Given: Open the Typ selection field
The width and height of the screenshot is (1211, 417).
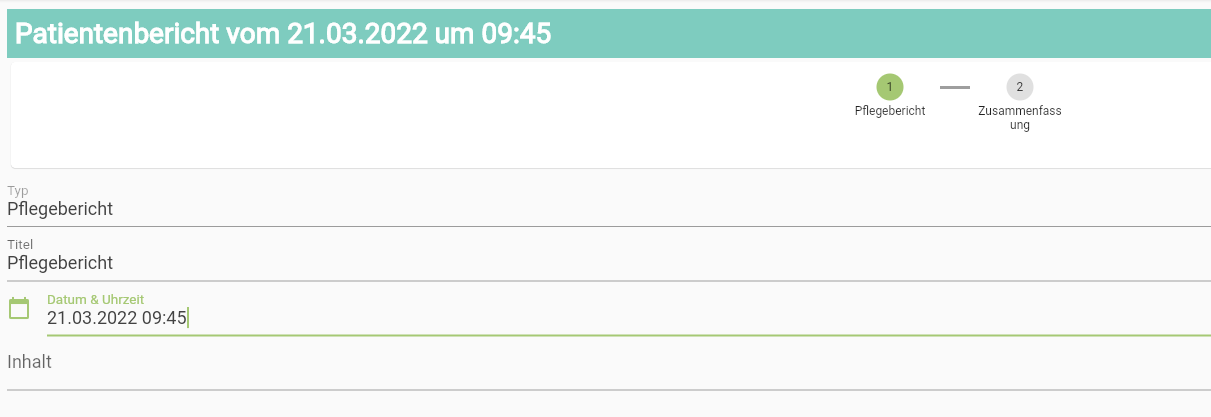Looking at the screenshot, I should pyautogui.click(x=600, y=209).
